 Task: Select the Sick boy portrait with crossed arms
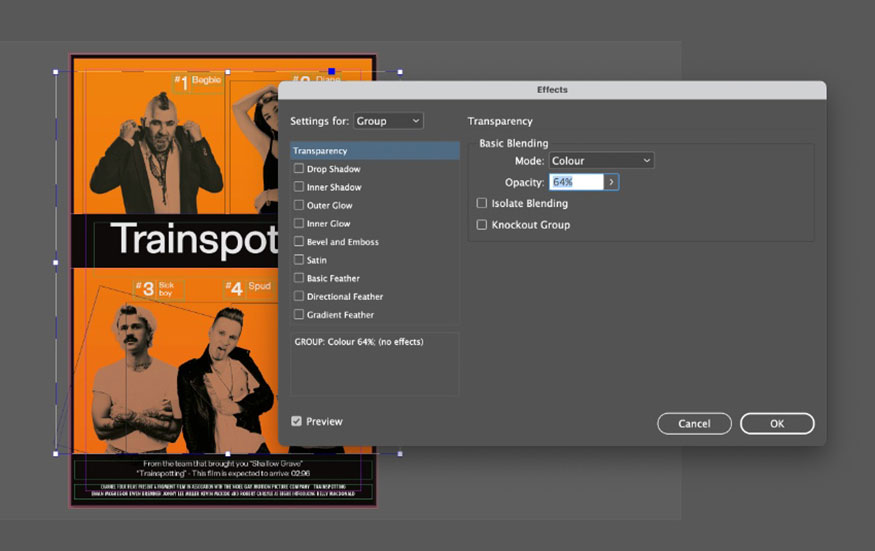coord(134,380)
